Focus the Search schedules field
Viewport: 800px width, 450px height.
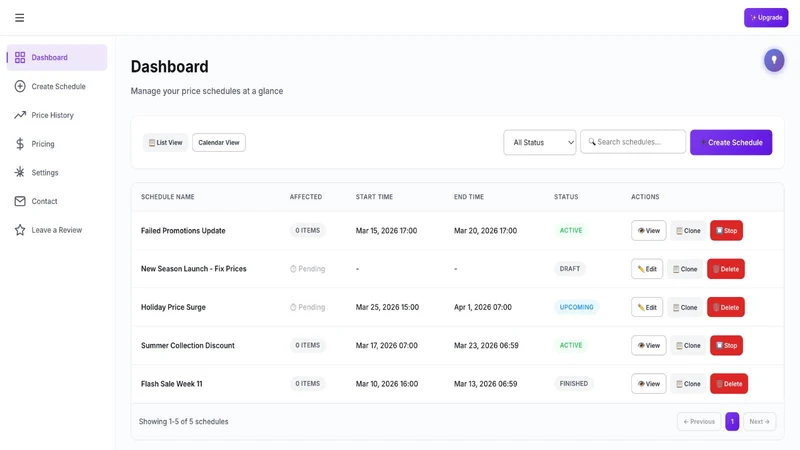click(633, 142)
